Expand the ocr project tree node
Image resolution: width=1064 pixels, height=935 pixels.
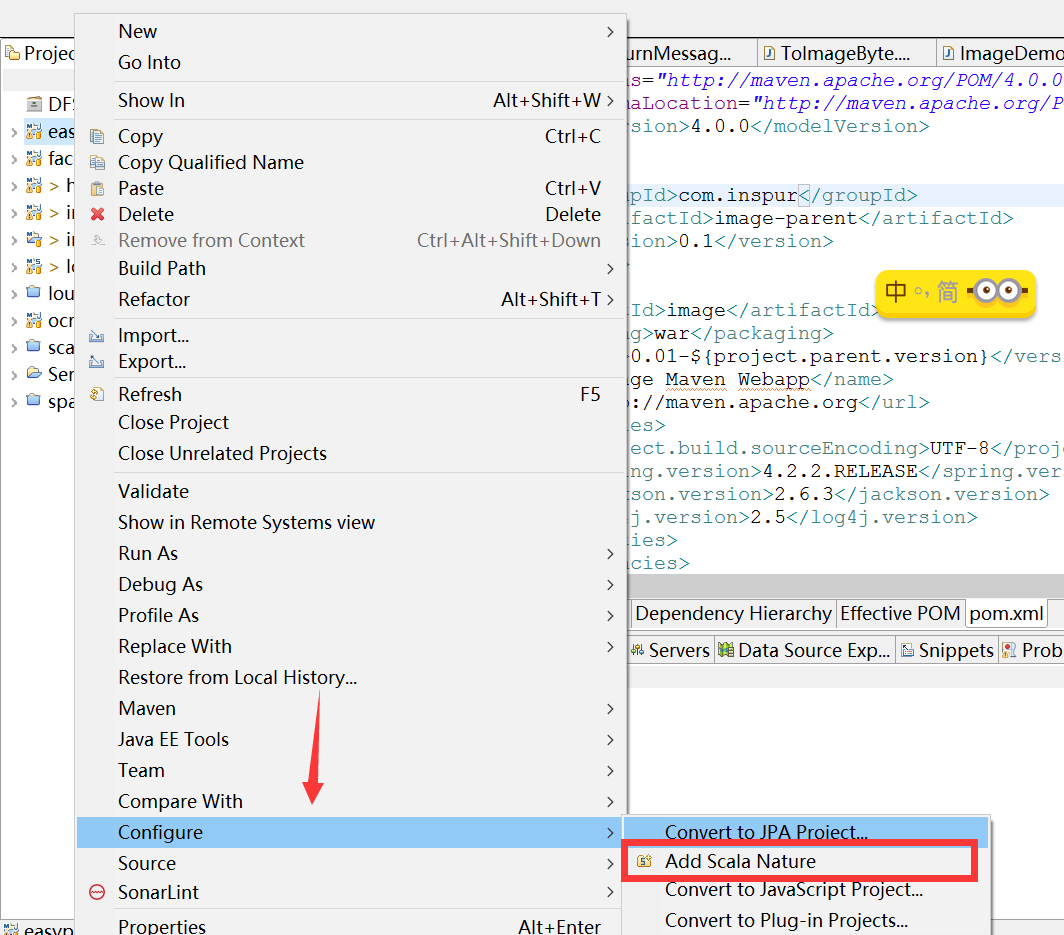point(14,321)
